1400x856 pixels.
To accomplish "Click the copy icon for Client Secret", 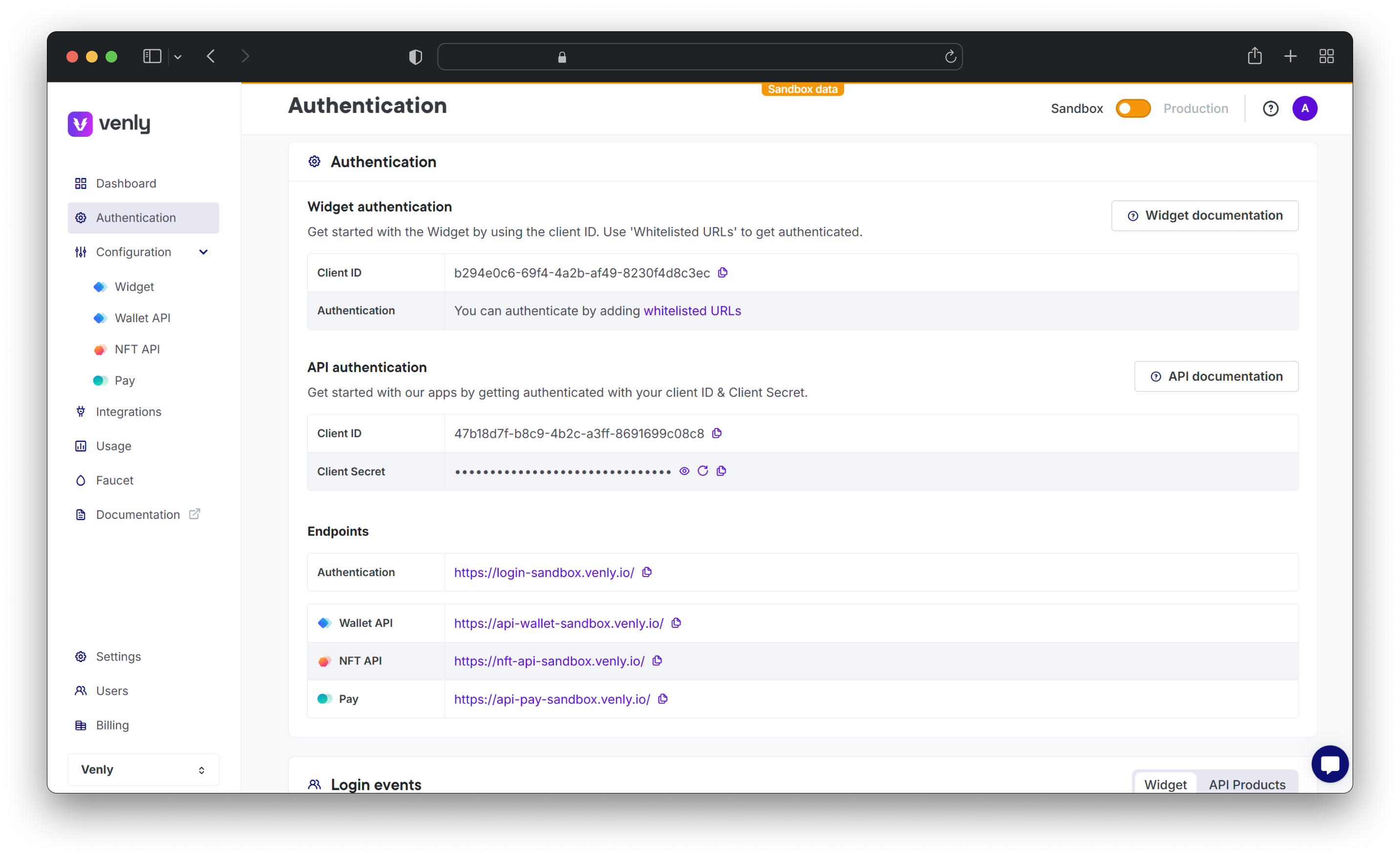I will (721, 471).
